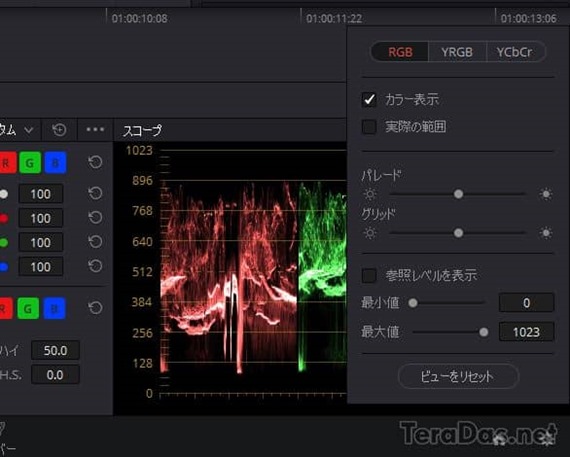Image resolution: width=570 pixels, height=457 pixels.
Task: Reset the white-dot row value 100
Action: 95,193
